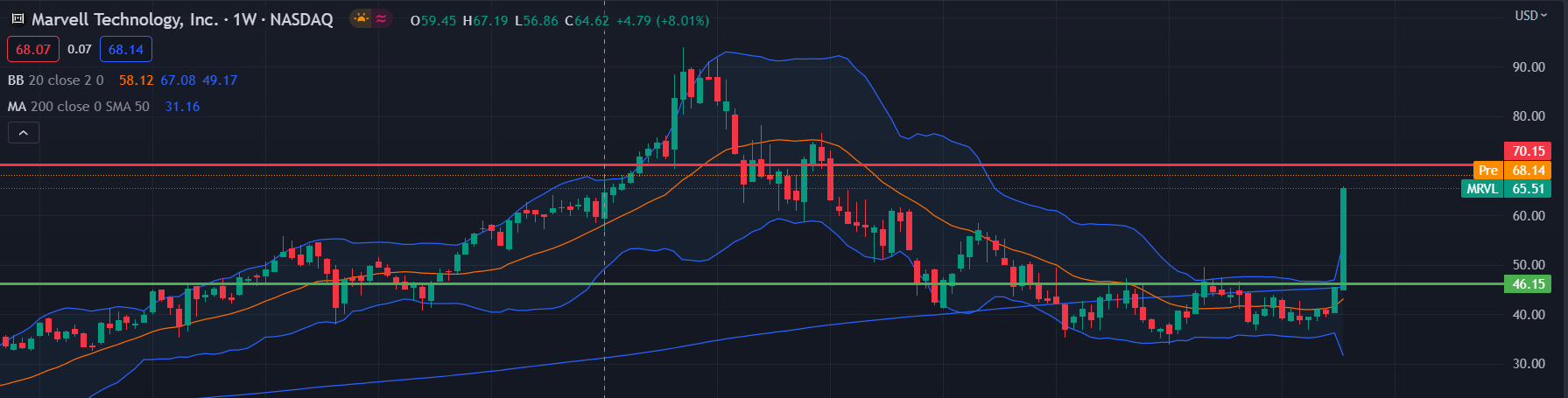Click the MA value 31.16
The image size is (1568, 398).
tap(182, 106)
